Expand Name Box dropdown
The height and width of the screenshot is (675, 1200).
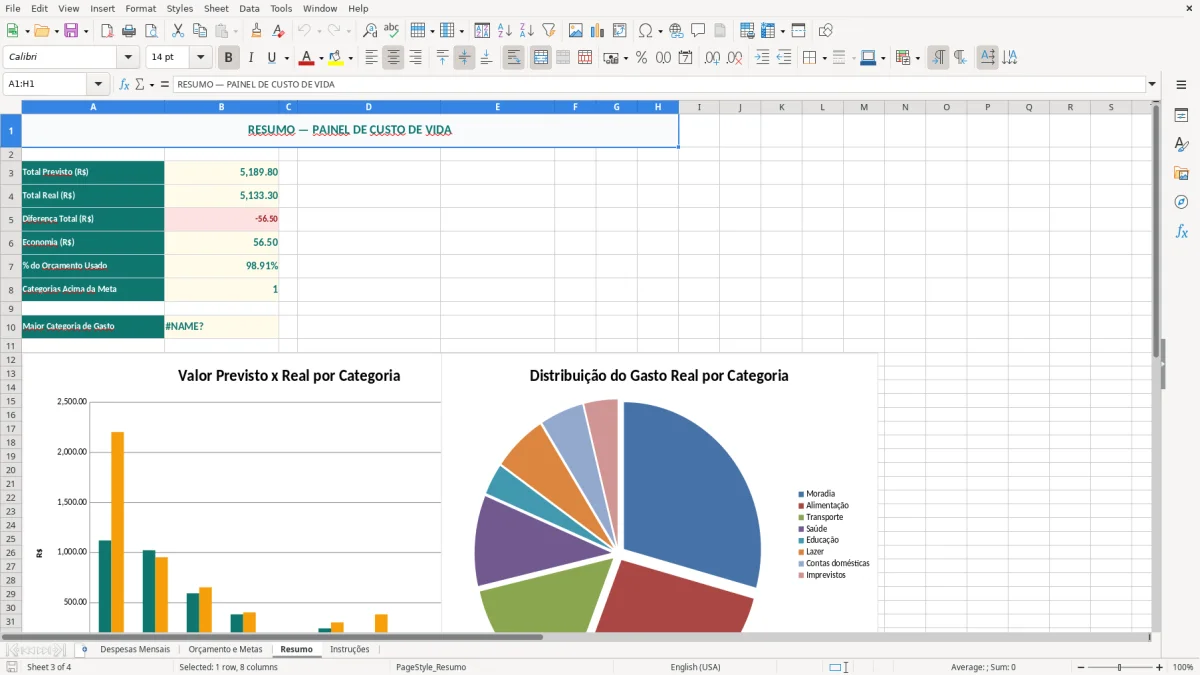[98, 84]
